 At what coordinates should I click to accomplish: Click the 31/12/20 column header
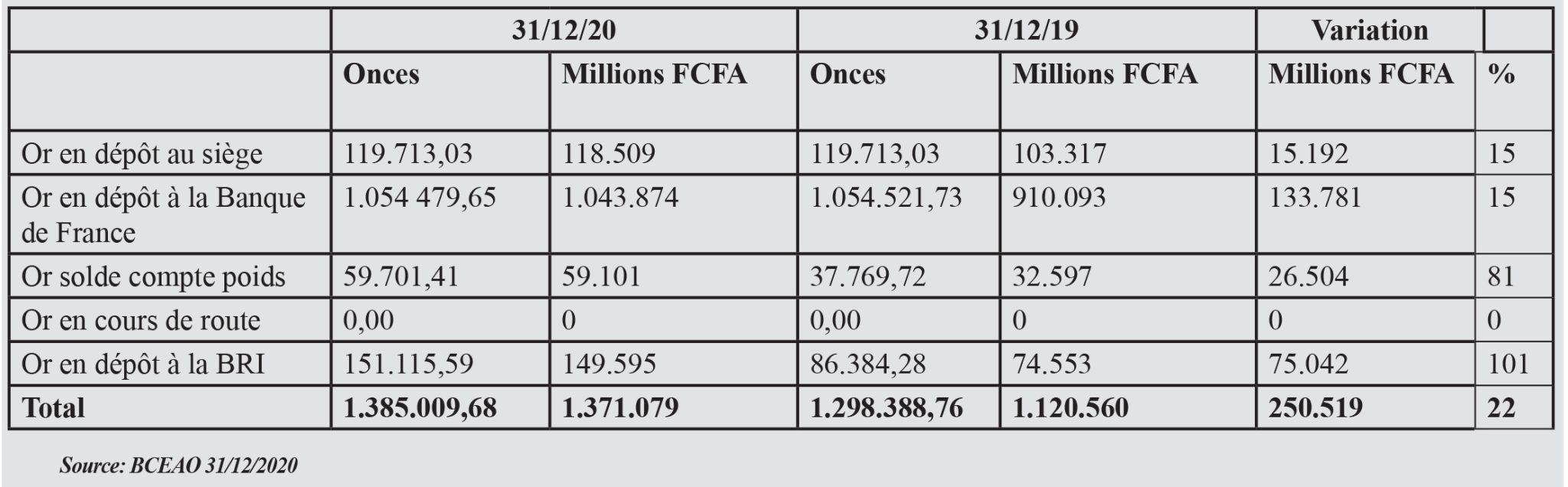564,30
